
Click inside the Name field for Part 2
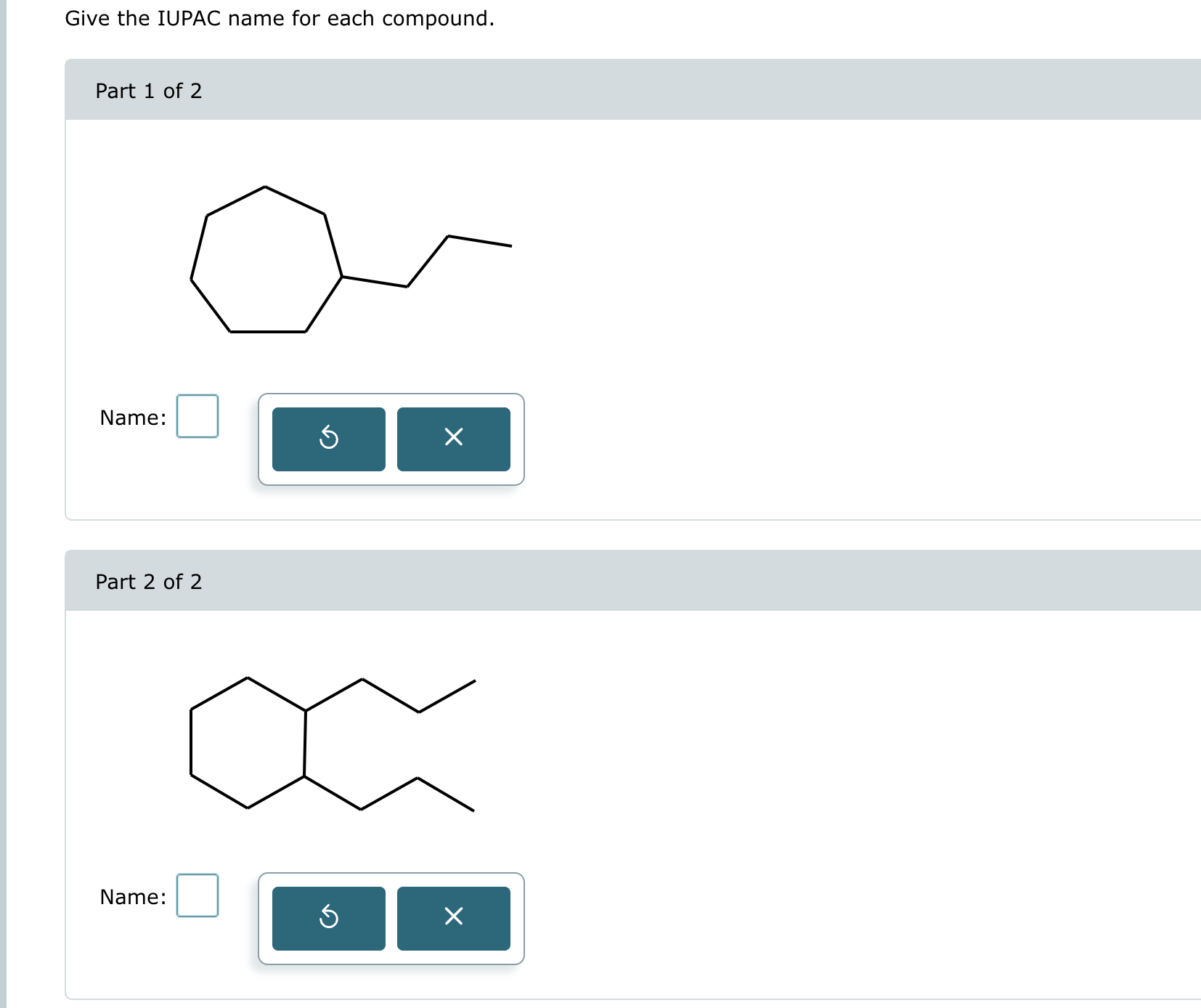coord(197,896)
